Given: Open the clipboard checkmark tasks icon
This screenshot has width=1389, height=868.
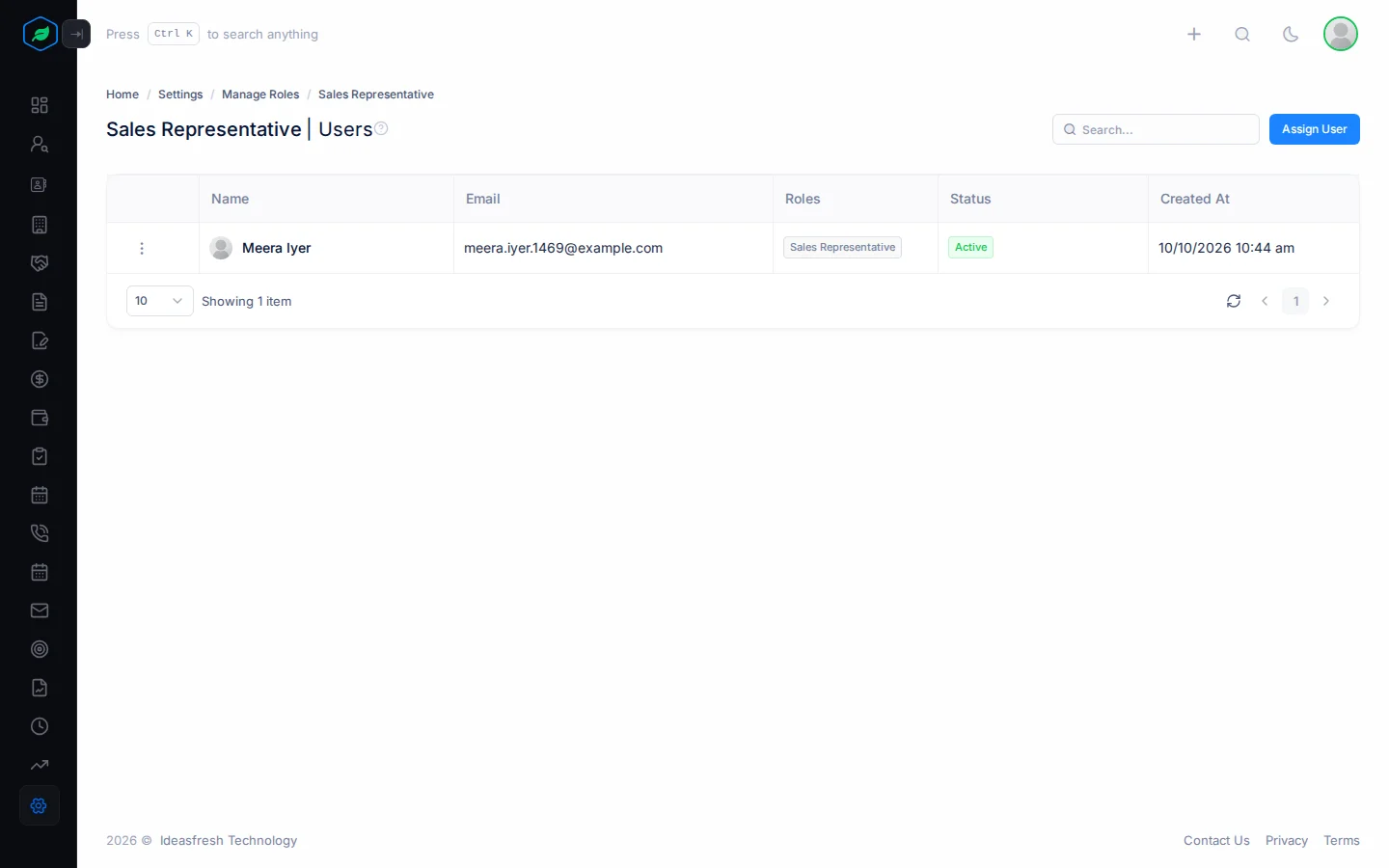Looking at the screenshot, I should [40, 456].
